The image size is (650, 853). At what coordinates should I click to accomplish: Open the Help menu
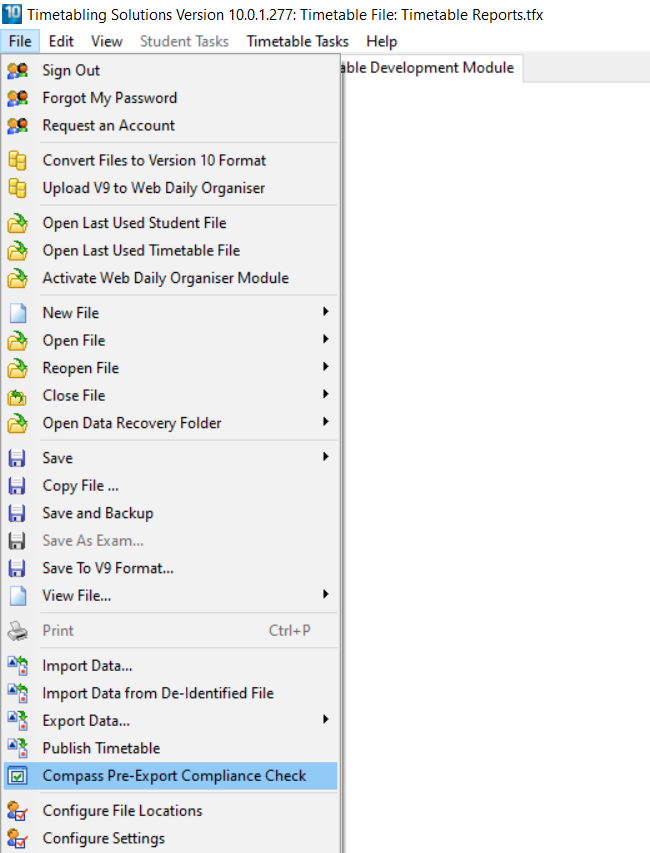pyautogui.click(x=382, y=41)
